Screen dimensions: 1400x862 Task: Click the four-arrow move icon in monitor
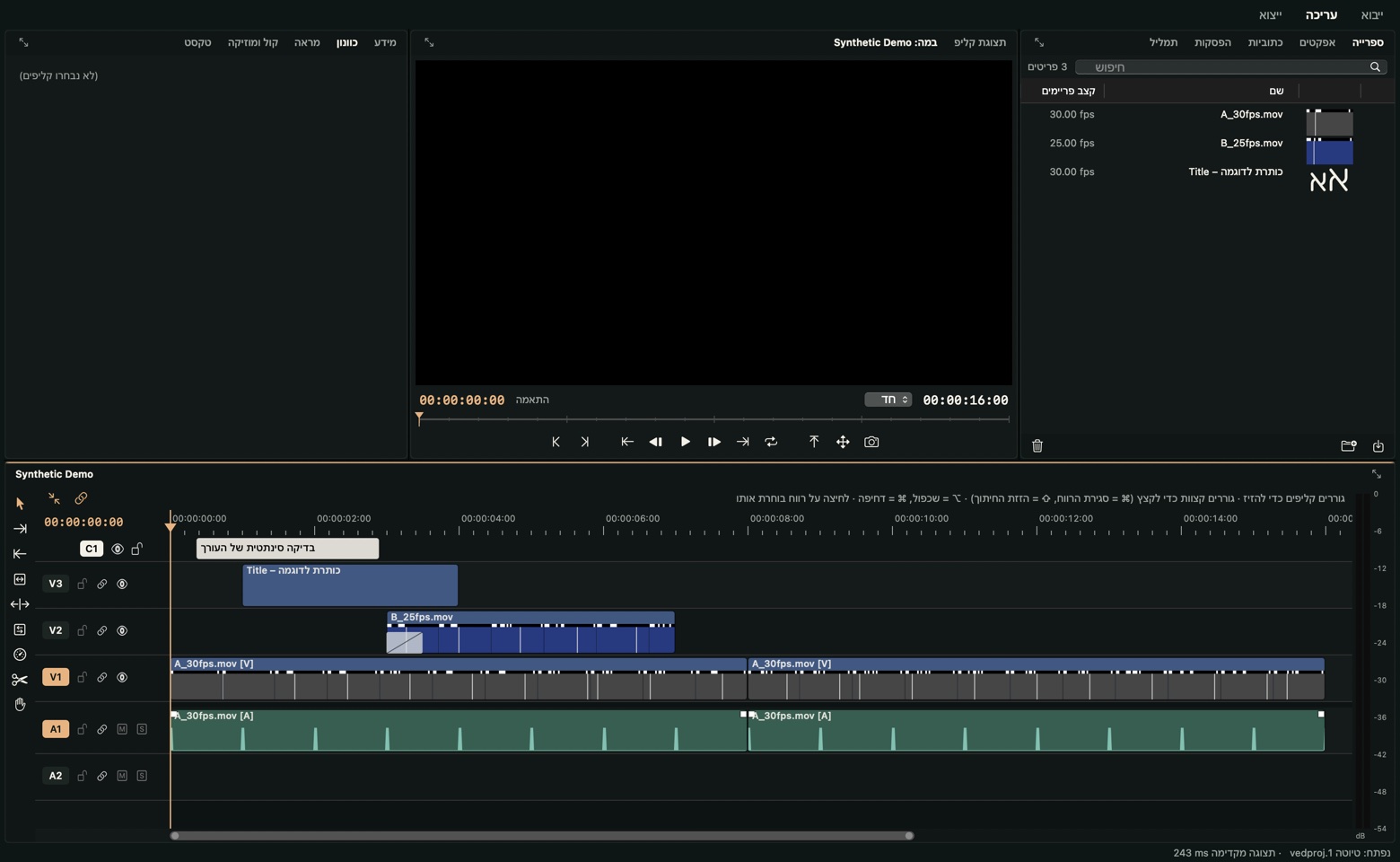(x=843, y=442)
